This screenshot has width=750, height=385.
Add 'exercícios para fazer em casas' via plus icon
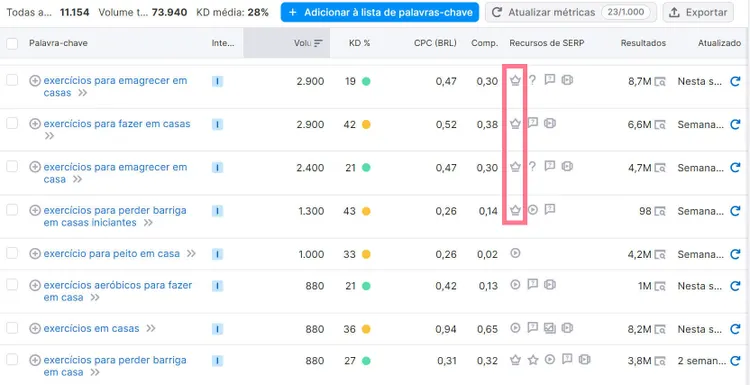[x=35, y=124]
